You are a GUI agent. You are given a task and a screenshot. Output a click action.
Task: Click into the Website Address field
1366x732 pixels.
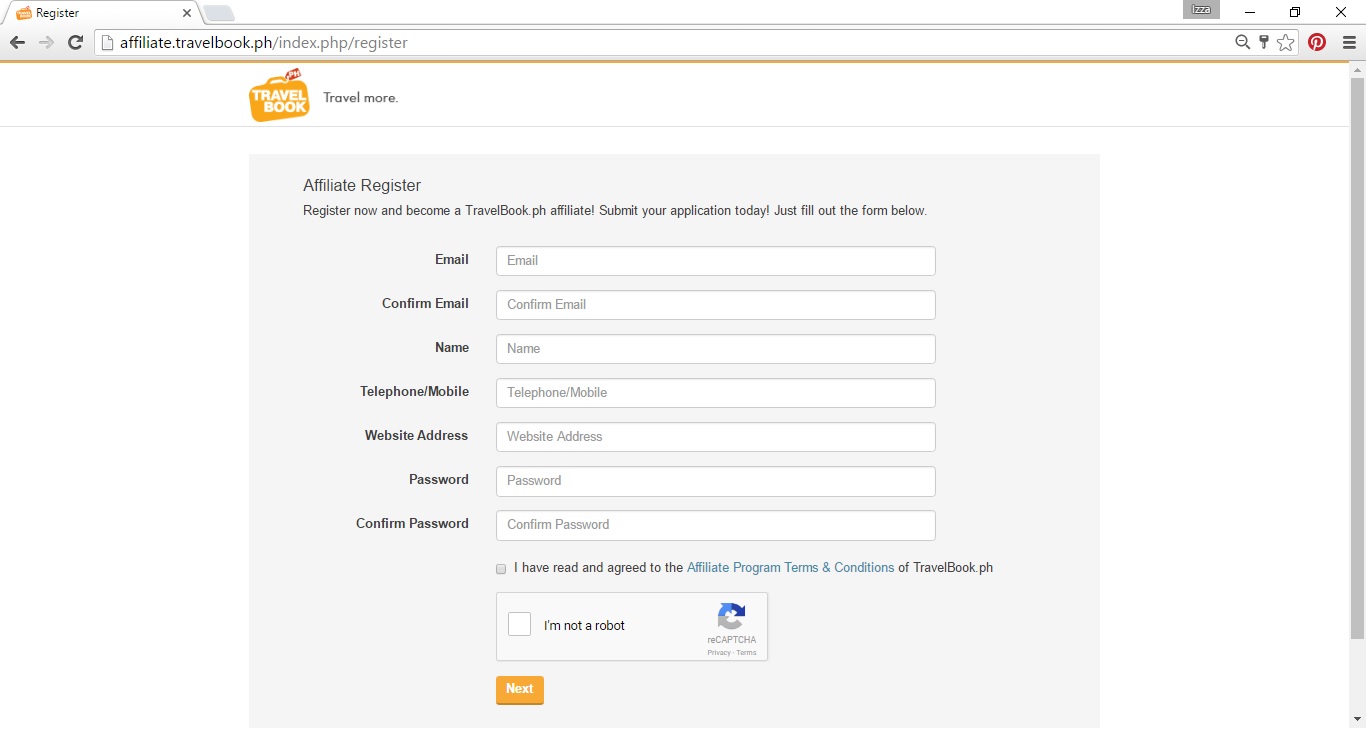(x=715, y=437)
